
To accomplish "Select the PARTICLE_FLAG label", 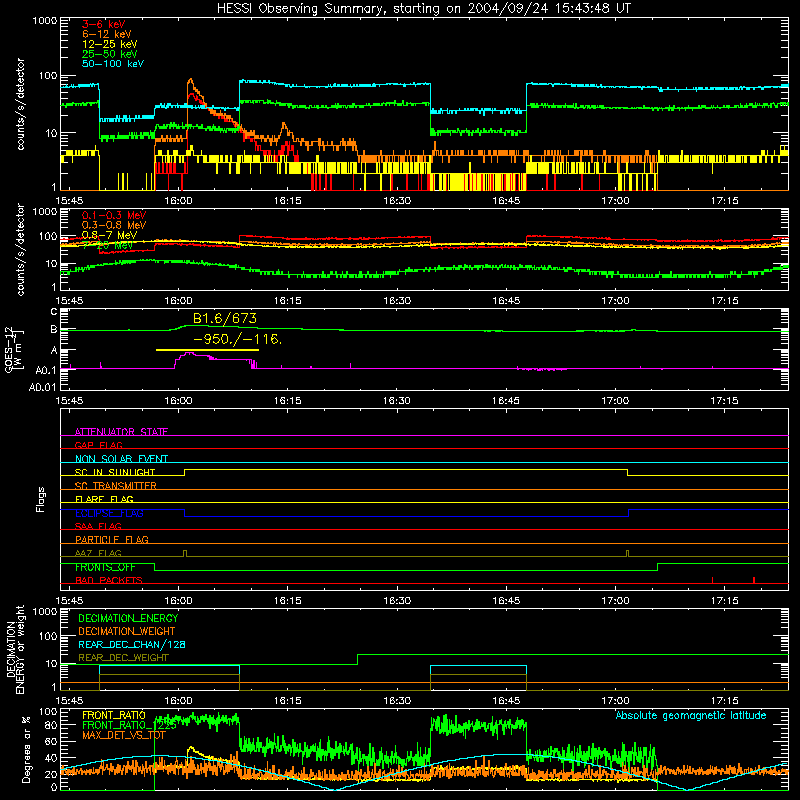I will pos(112,540).
